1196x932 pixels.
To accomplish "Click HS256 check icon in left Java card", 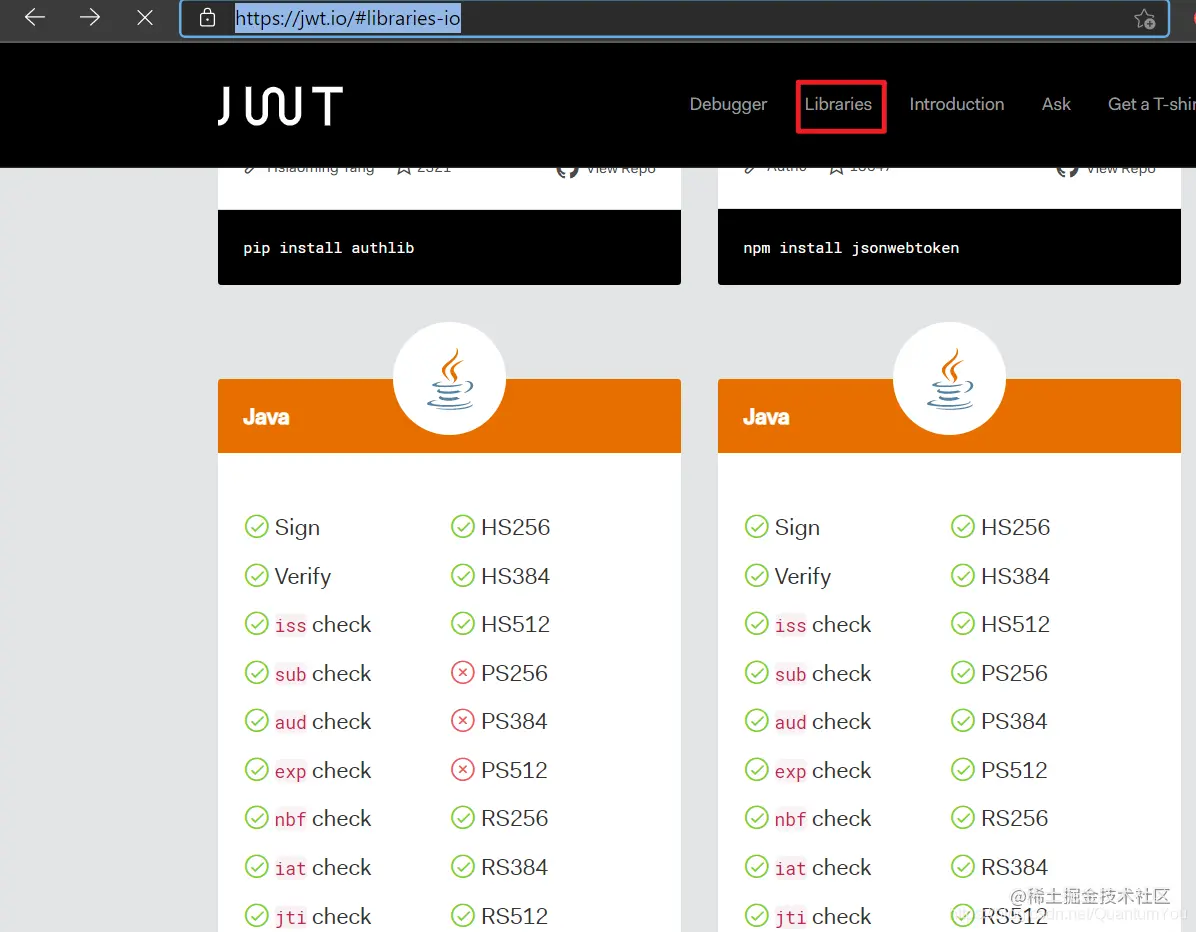I will tap(463, 526).
